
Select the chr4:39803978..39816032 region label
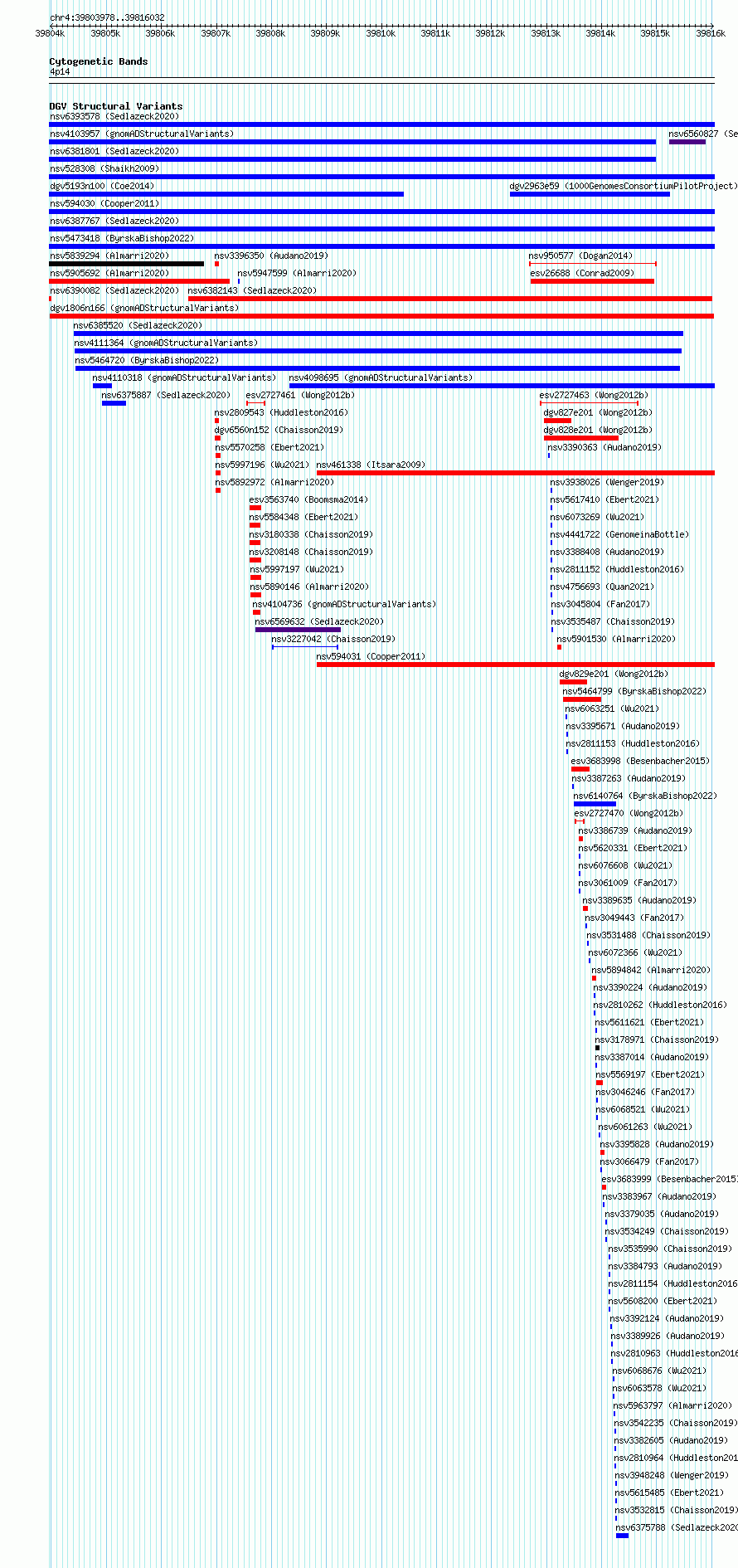(107, 17)
